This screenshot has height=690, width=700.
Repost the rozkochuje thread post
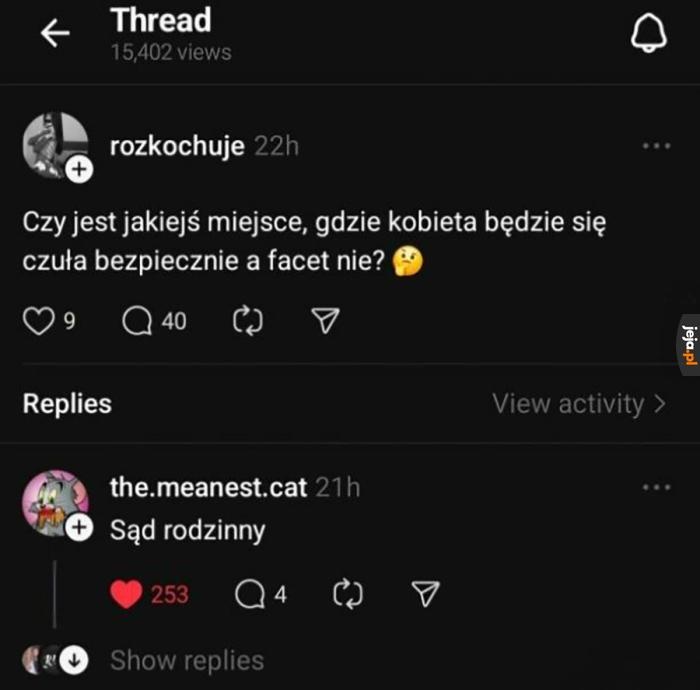click(x=246, y=321)
